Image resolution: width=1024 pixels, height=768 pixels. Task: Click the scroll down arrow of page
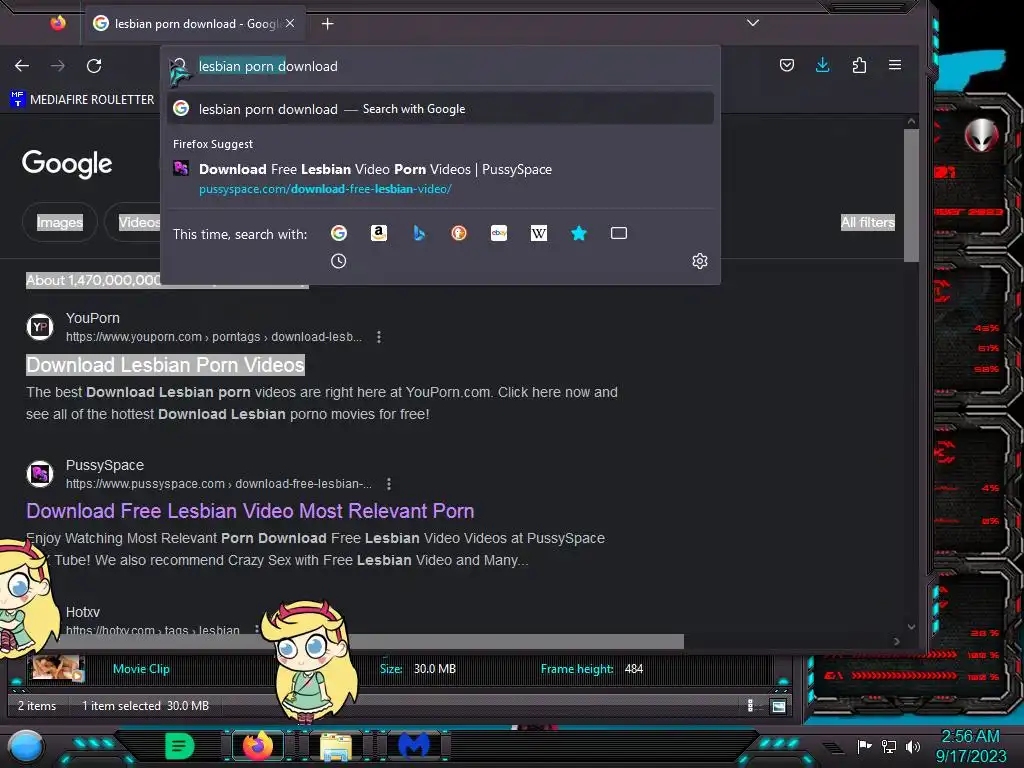tap(911, 626)
